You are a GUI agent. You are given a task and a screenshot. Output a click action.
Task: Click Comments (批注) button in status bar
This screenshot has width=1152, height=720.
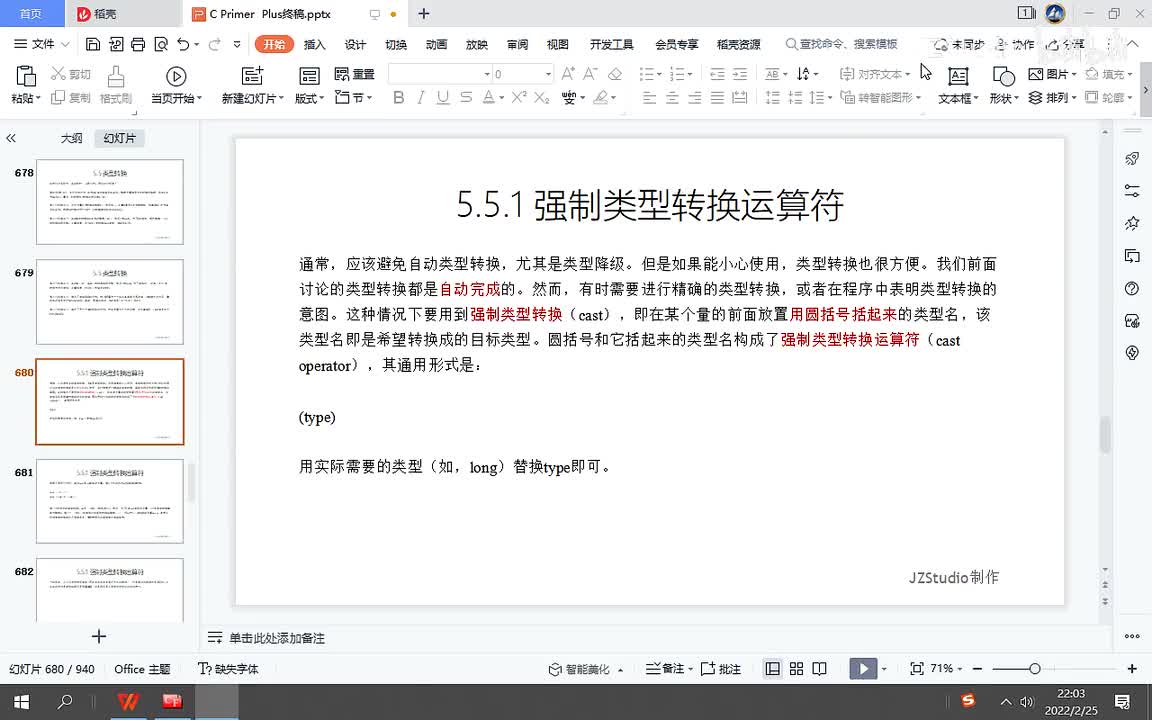click(721, 669)
